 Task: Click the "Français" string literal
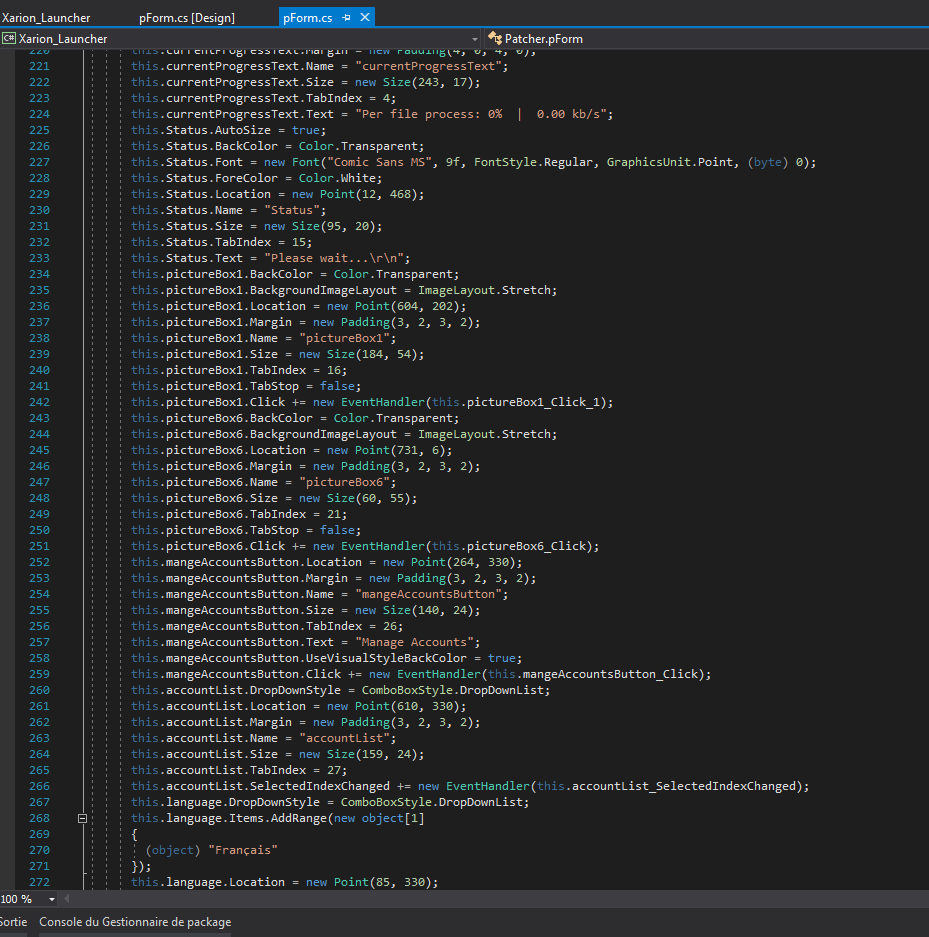241,850
